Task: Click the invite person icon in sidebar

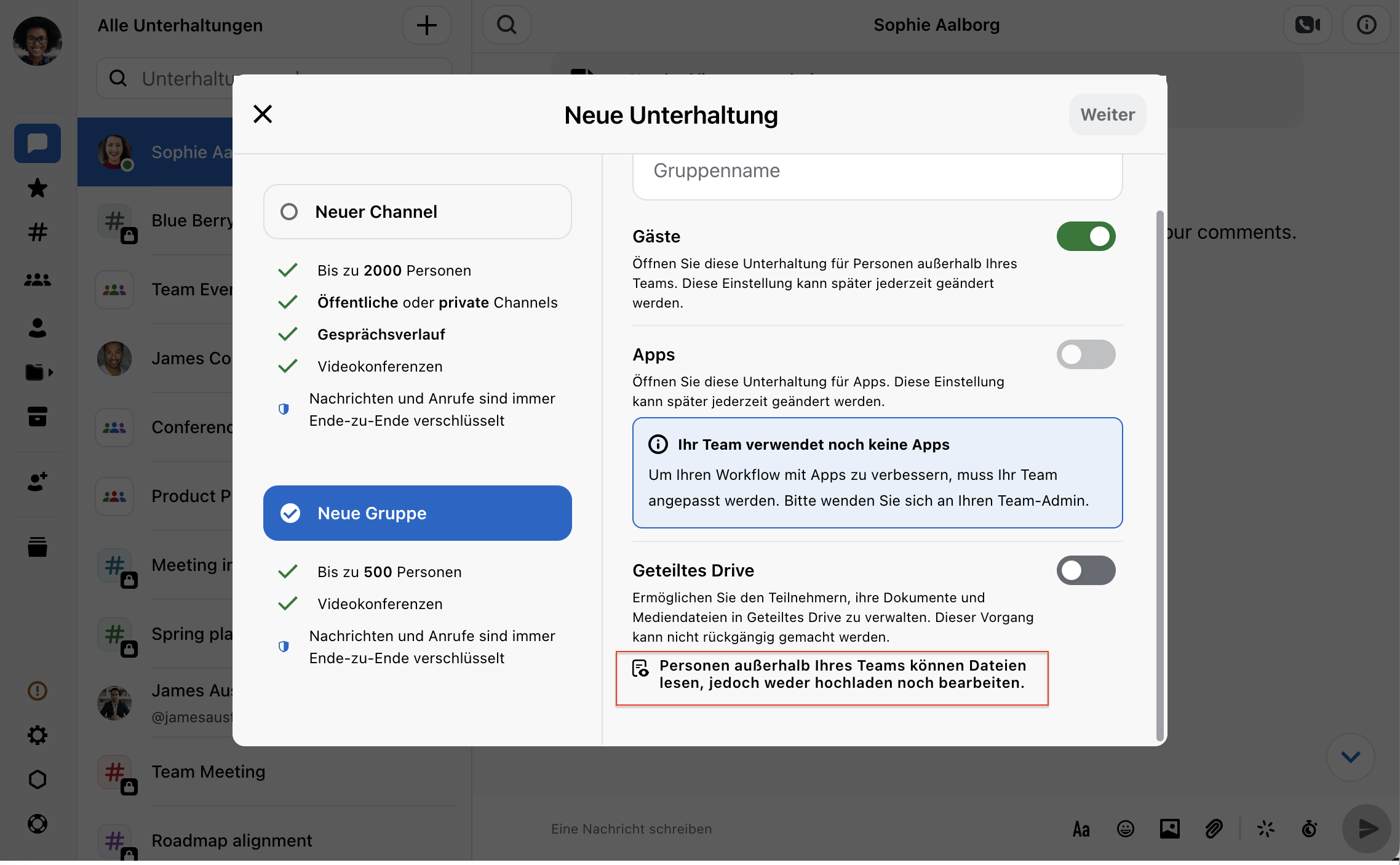Action: 38,482
